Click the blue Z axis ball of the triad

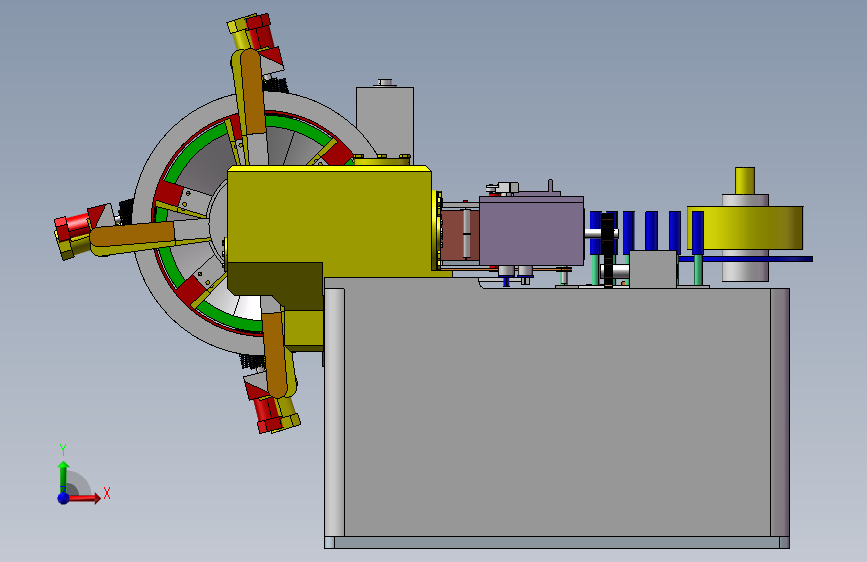[x=64, y=498]
